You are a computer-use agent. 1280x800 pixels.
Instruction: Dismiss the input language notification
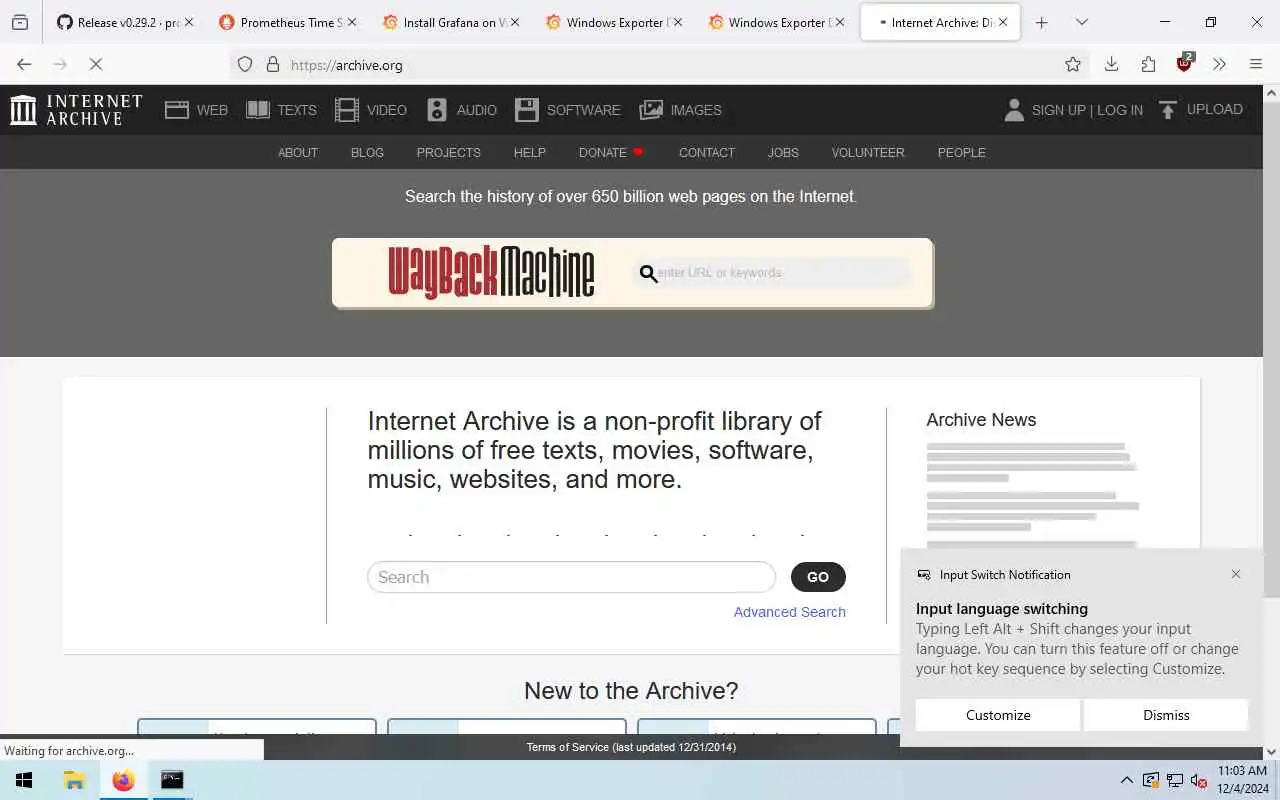click(x=1166, y=715)
